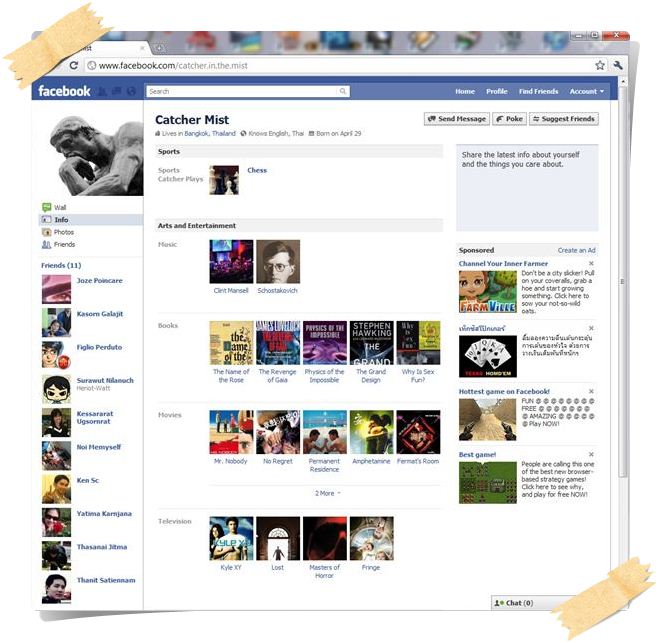Open The Name of the Rose cover
661x642 pixels.
(x=231, y=343)
